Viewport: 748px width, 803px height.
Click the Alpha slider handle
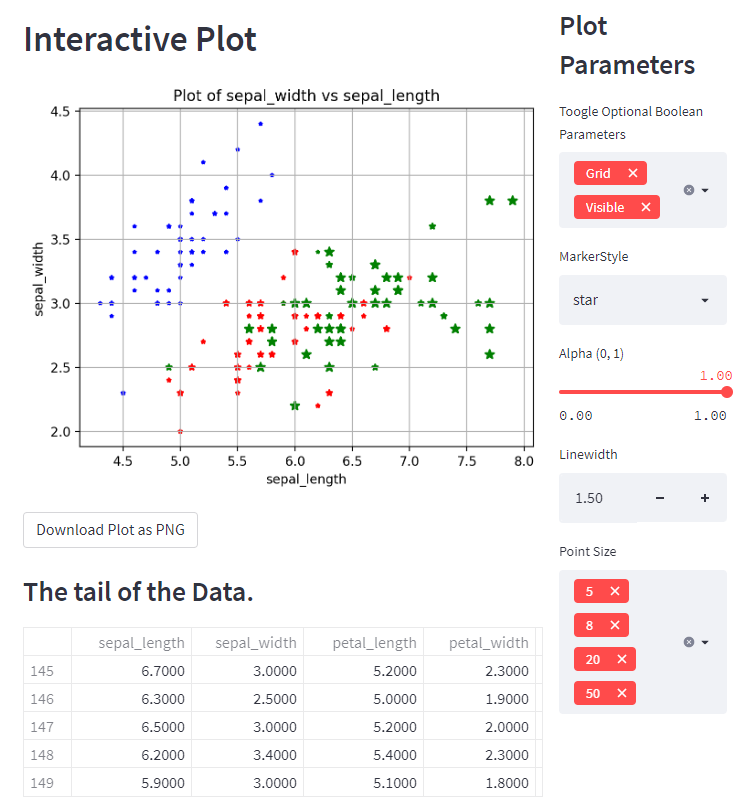coord(727,392)
